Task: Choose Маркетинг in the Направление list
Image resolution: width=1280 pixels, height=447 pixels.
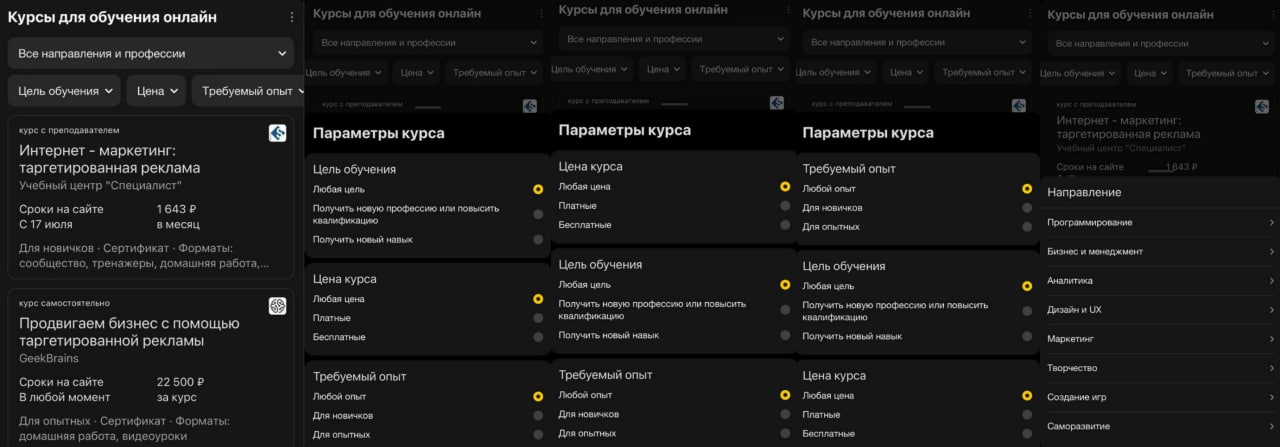Action: (x=1071, y=339)
